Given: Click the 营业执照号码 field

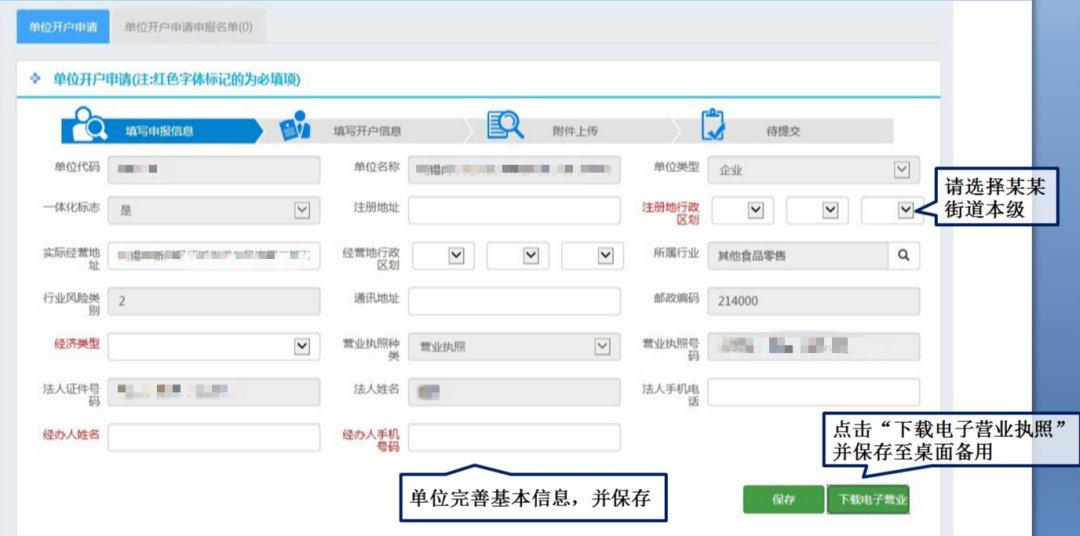Looking at the screenshot, I should [x=813, y=347].
